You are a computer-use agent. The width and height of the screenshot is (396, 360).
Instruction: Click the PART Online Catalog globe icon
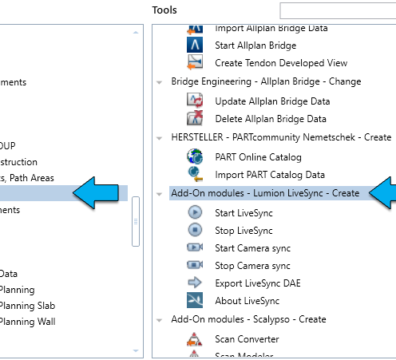[x=195, y=157]
